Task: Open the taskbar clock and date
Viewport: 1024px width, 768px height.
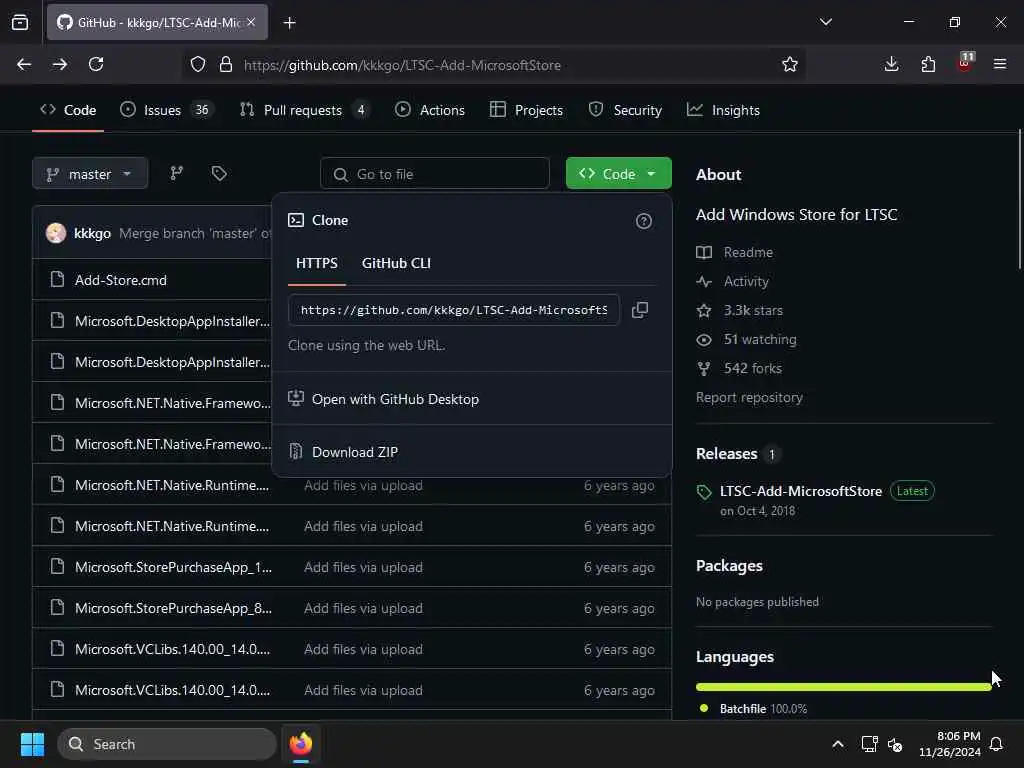Action: tap(950, 744)
